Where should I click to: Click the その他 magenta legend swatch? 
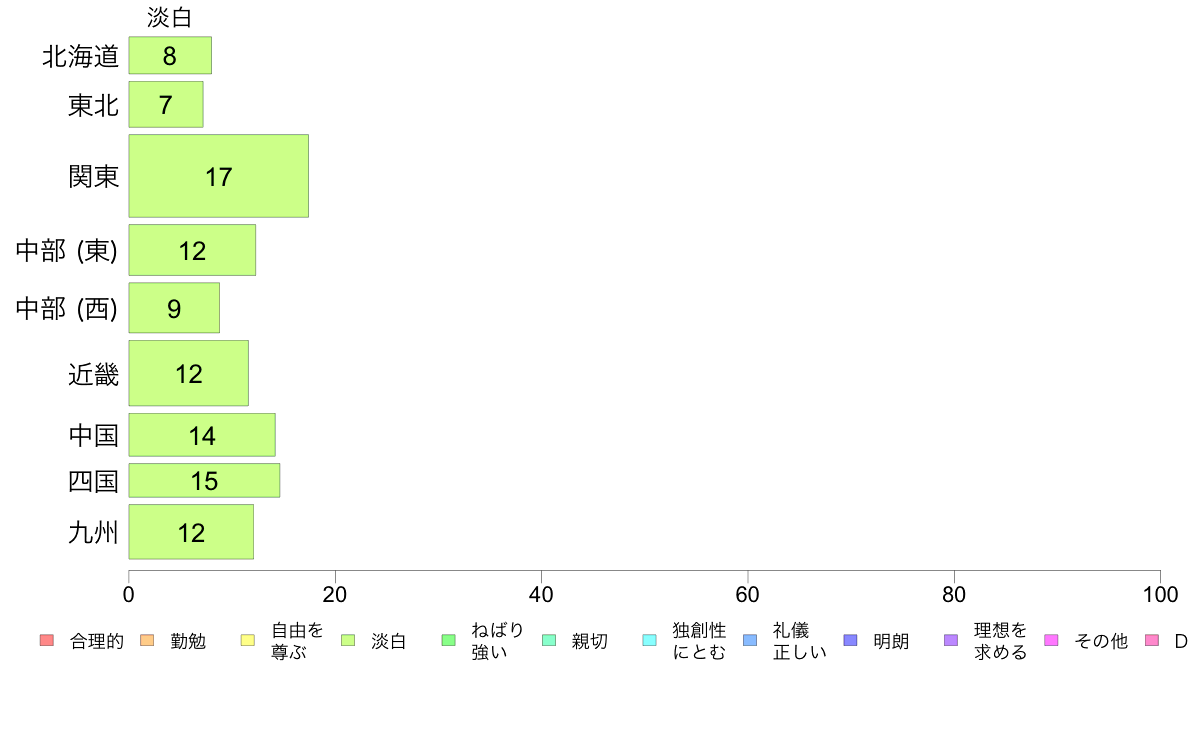1052,640
